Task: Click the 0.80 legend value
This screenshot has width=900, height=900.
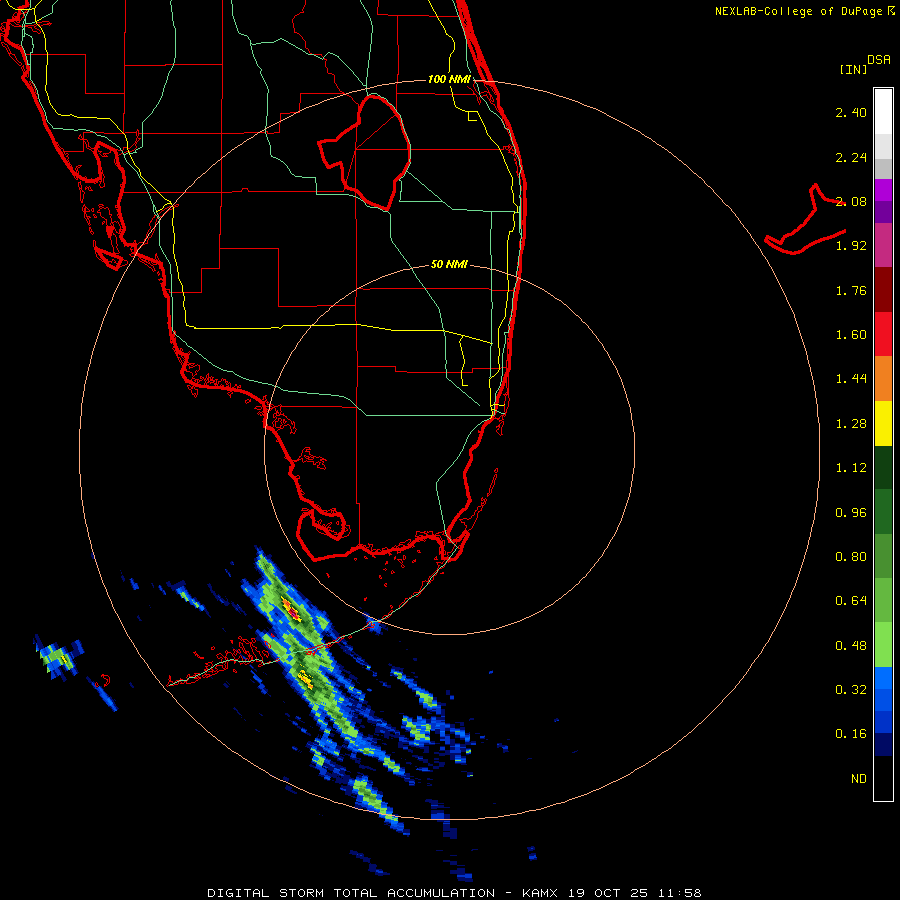Action: [x=851, y=557]
